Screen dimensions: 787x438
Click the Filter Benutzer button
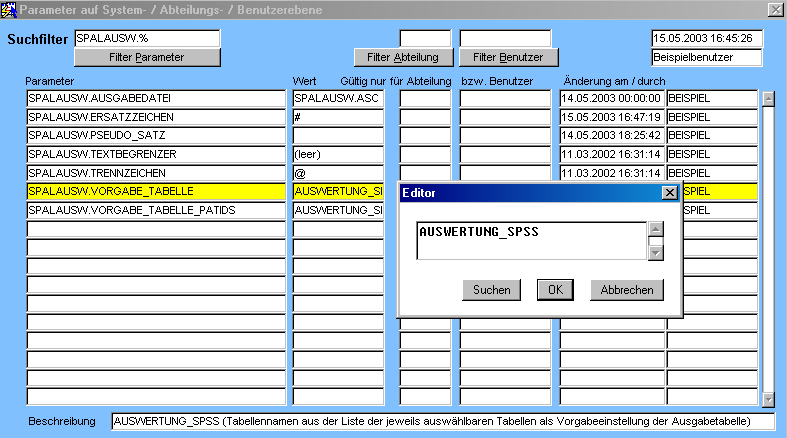tap(508, 57)
